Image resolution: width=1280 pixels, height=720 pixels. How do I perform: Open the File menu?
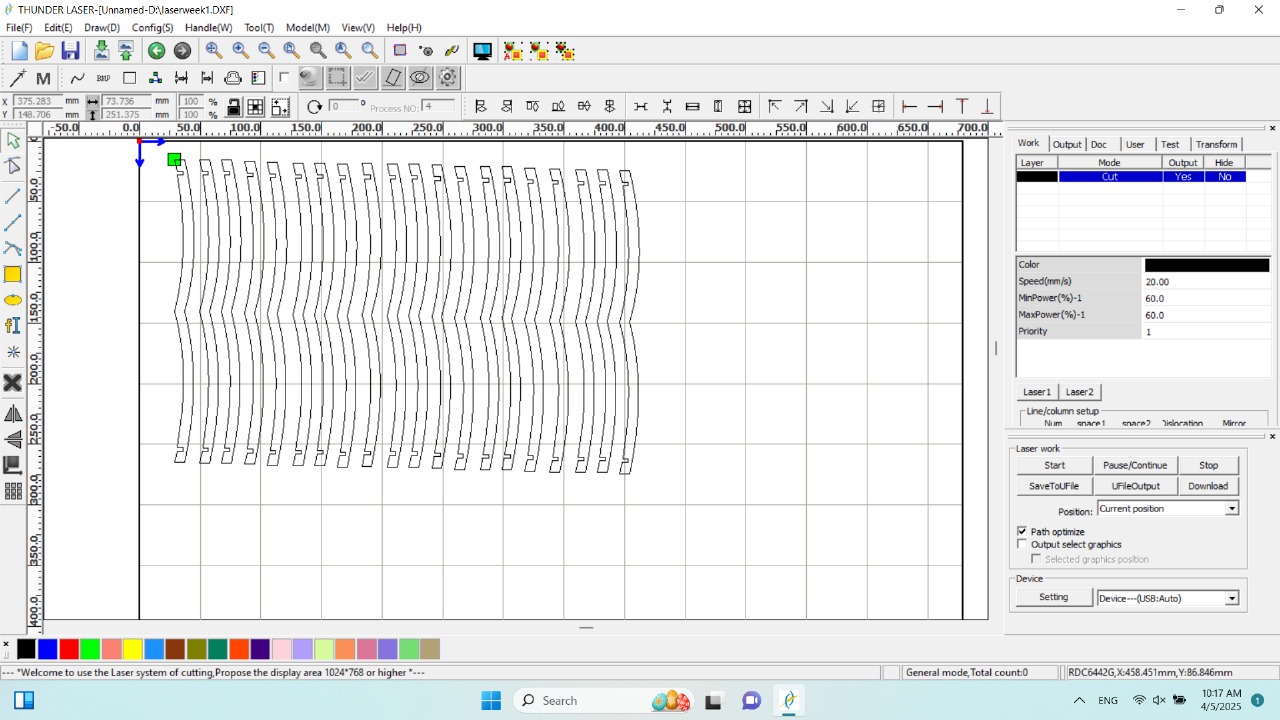(19, 28)
